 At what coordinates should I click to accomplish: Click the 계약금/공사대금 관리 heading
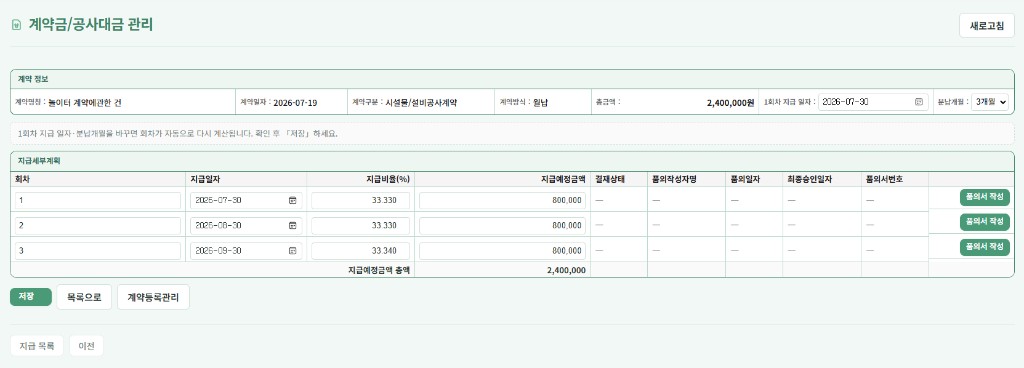[91, 25]
